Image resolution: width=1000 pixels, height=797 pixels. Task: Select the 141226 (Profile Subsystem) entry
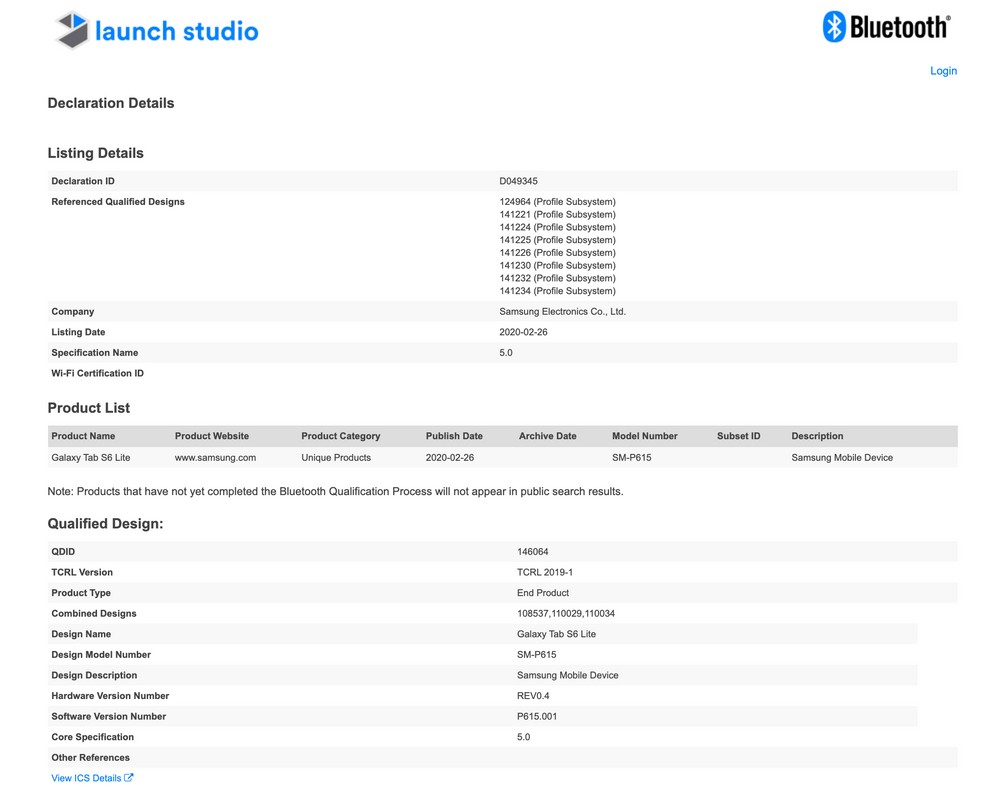pyautogui.click(x=557, y=252)
